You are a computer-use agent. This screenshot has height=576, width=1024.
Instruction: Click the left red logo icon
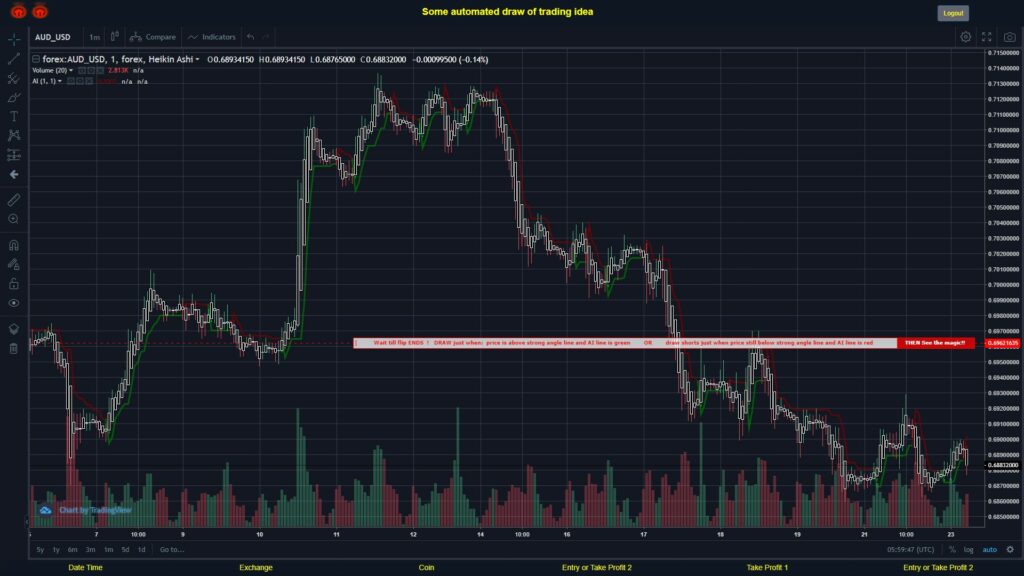click(x=18, y=11)
